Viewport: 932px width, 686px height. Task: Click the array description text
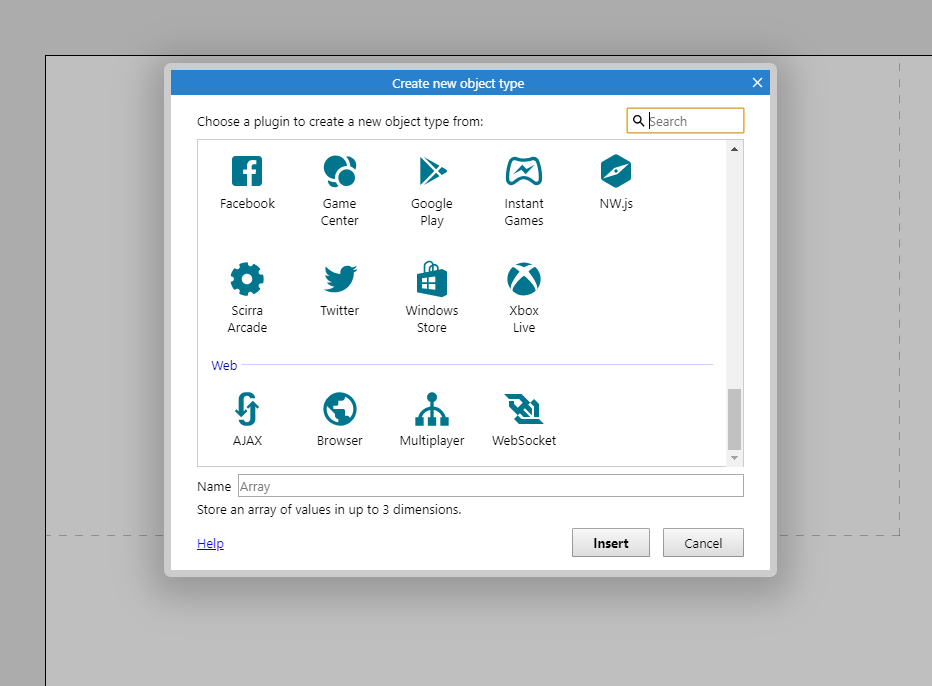click(329, 509)
